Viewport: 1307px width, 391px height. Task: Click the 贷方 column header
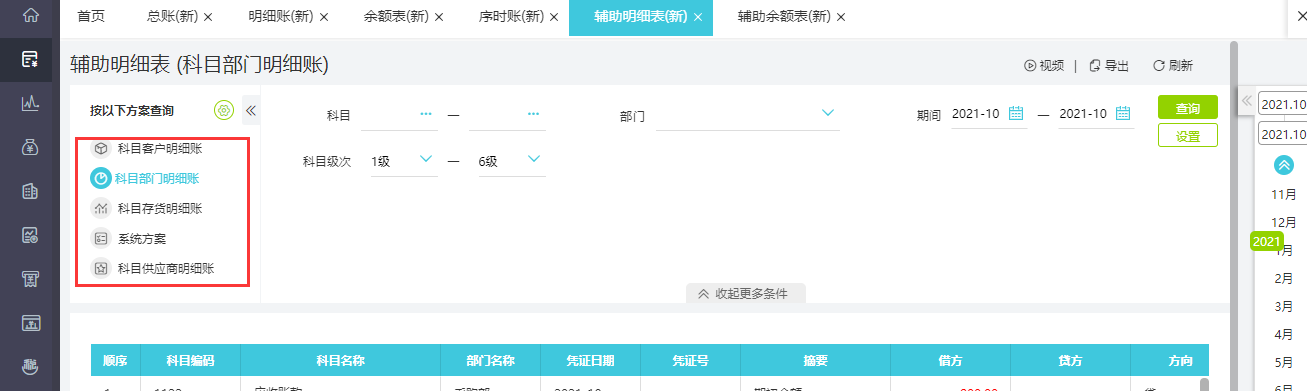(1070, 360)
